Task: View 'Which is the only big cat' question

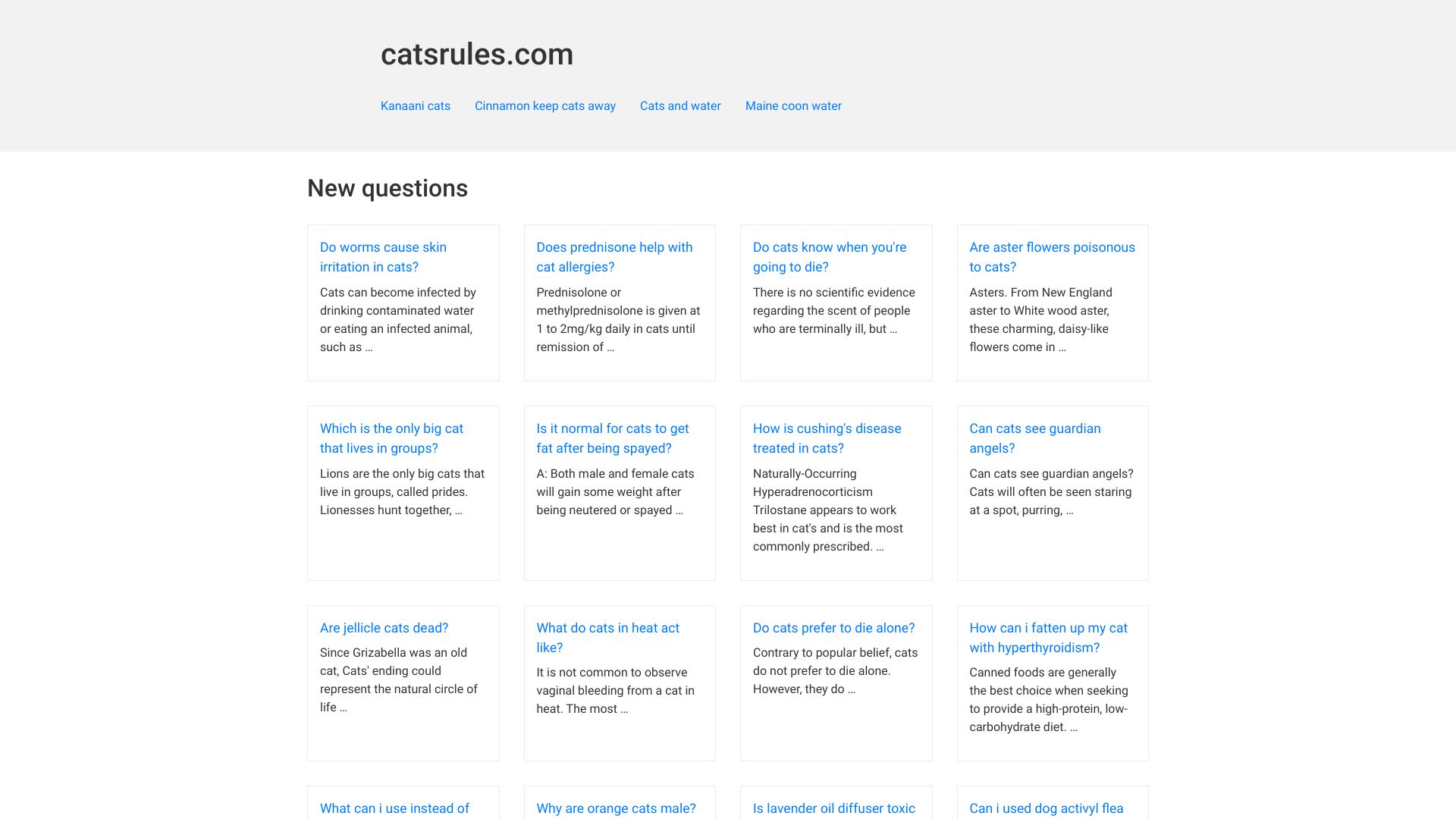Action: click(x=391, y=438)
